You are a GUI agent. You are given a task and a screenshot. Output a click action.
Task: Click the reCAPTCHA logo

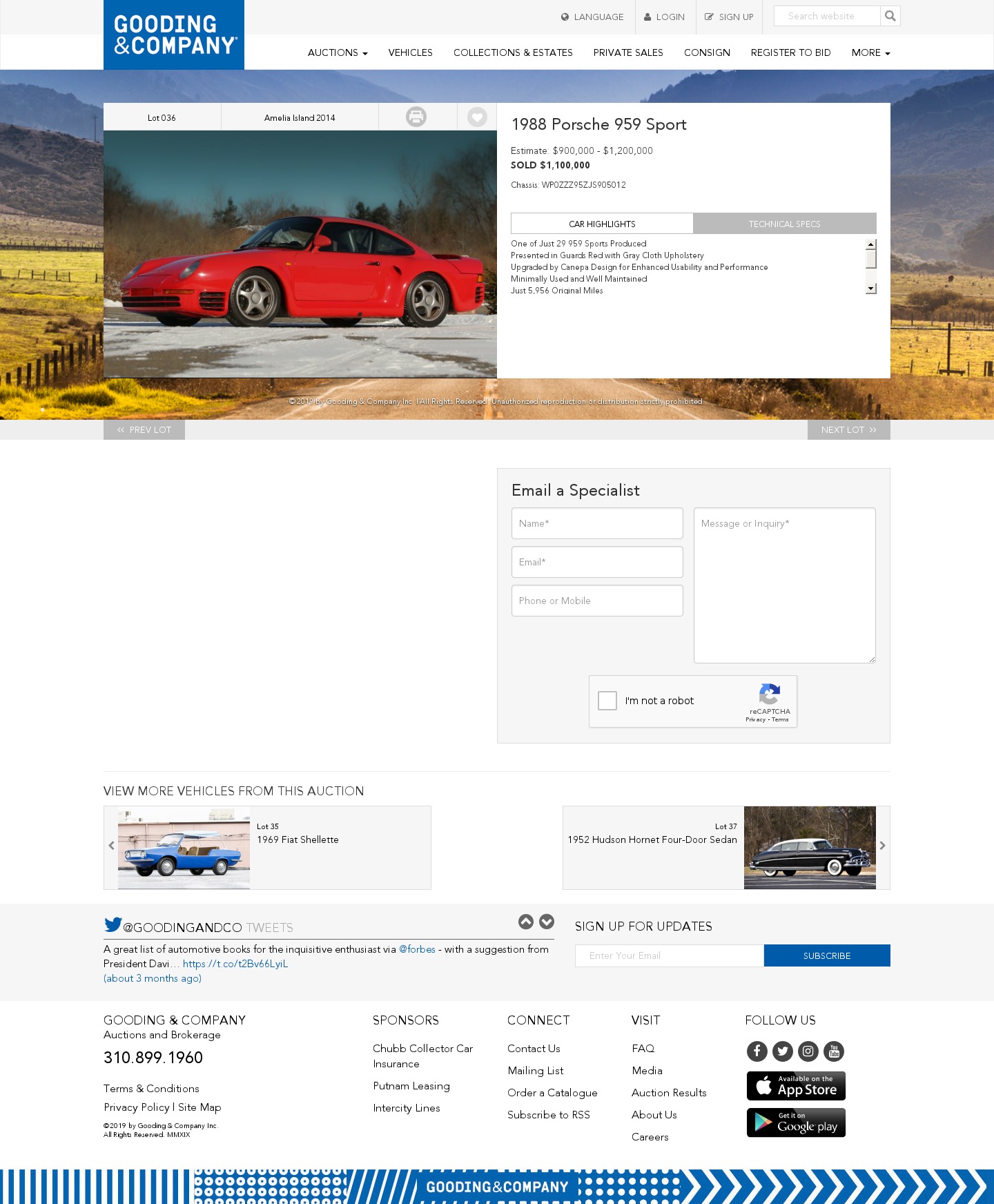pos(770,694)
